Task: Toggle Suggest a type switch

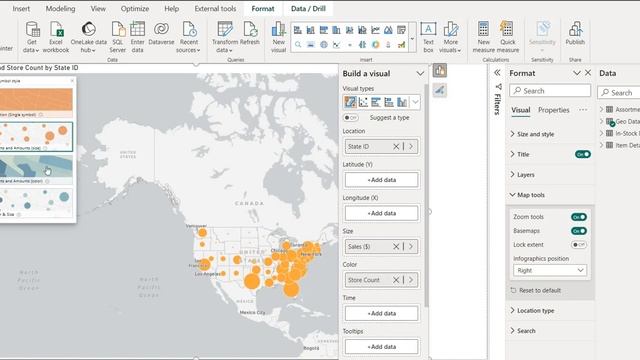Action: pos(351,118)
